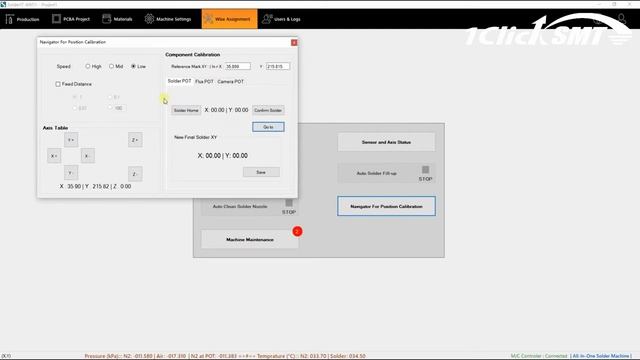Save the new final solder XY

point(261,172)
